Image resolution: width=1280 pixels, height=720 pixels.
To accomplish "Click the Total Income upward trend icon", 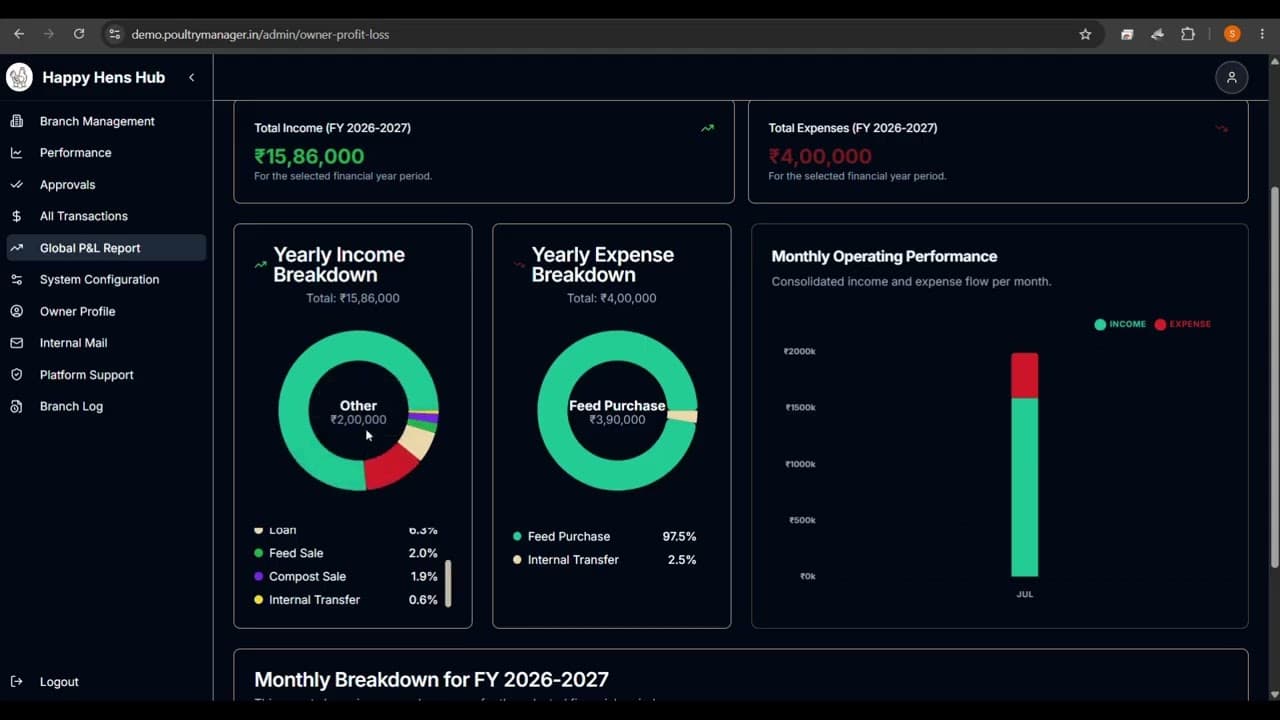I will point(708,128).
